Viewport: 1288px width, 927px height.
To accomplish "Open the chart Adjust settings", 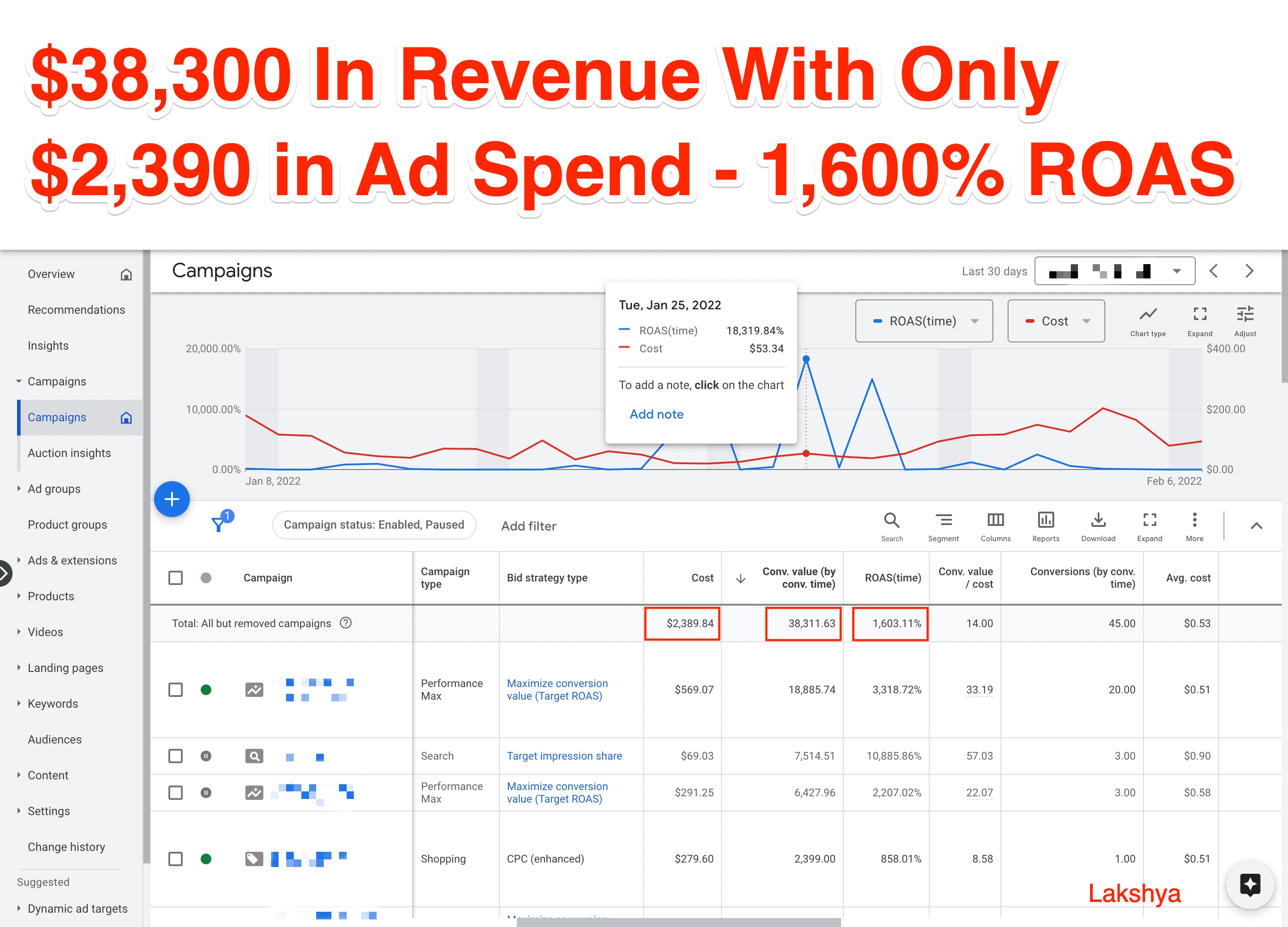I will click(x=1245, y=321).
